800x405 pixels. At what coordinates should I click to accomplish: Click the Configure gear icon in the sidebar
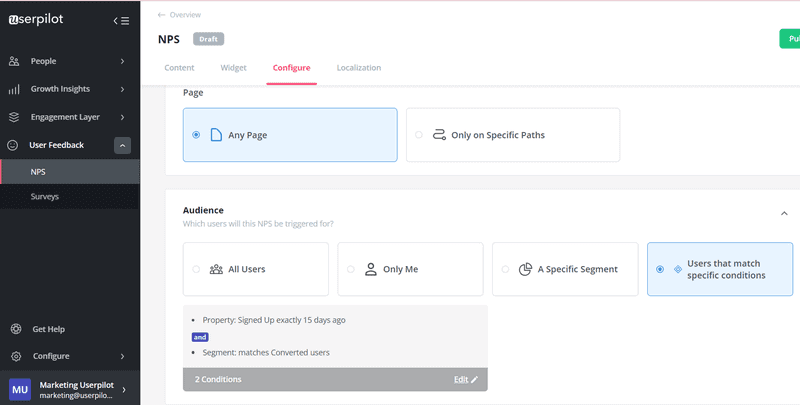[x=16, y=356]
